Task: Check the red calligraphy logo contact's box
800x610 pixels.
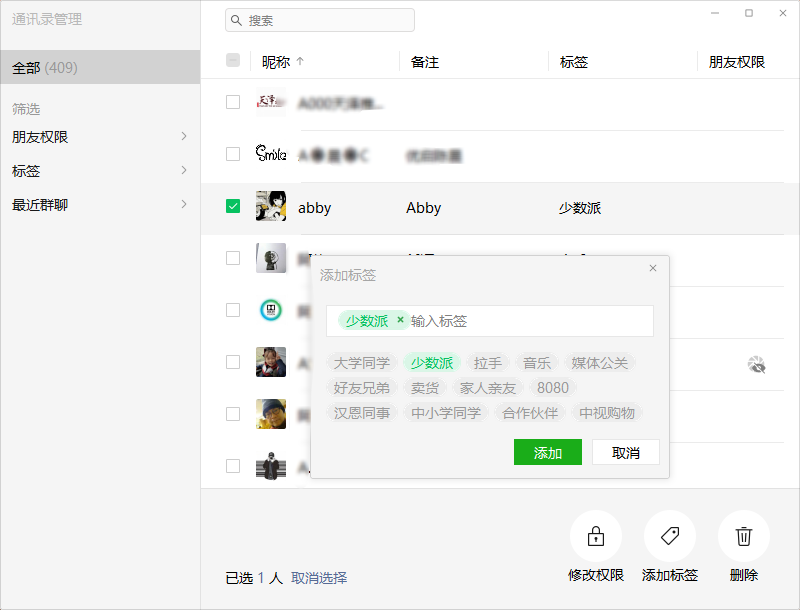Action: [233, 102]
